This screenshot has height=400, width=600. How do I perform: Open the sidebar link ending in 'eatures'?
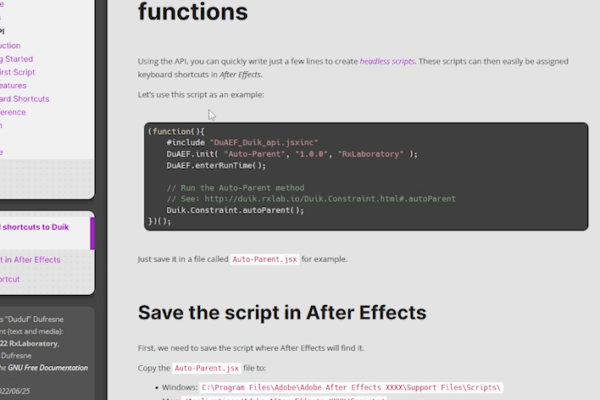[14, 86]
